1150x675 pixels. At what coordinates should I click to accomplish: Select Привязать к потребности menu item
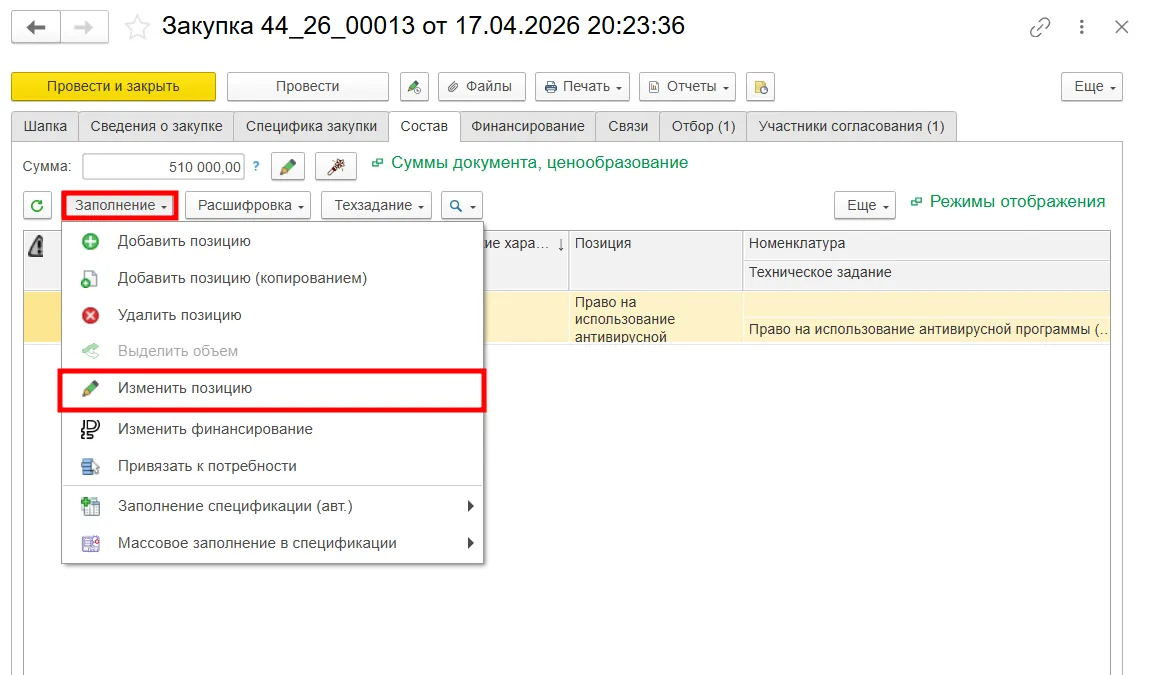(271, 466)
